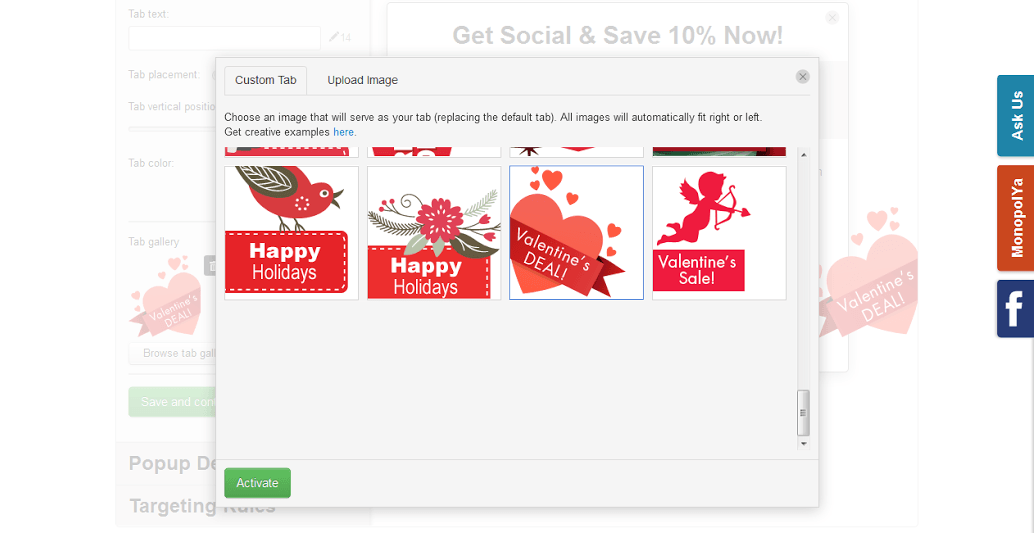Open the MonopolYa side tab
Image resolution: width=1034 pixels, height=533 pixels.
click(x=1016, y=218)
